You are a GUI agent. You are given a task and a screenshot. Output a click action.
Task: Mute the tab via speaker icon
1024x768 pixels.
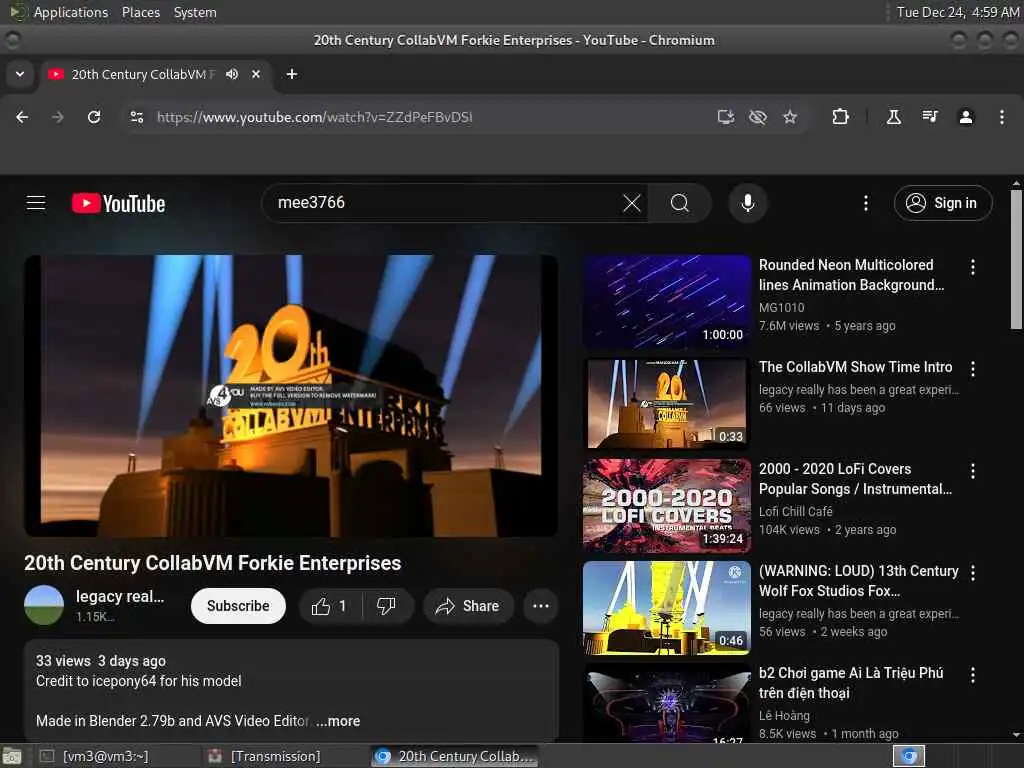(232, 74)
